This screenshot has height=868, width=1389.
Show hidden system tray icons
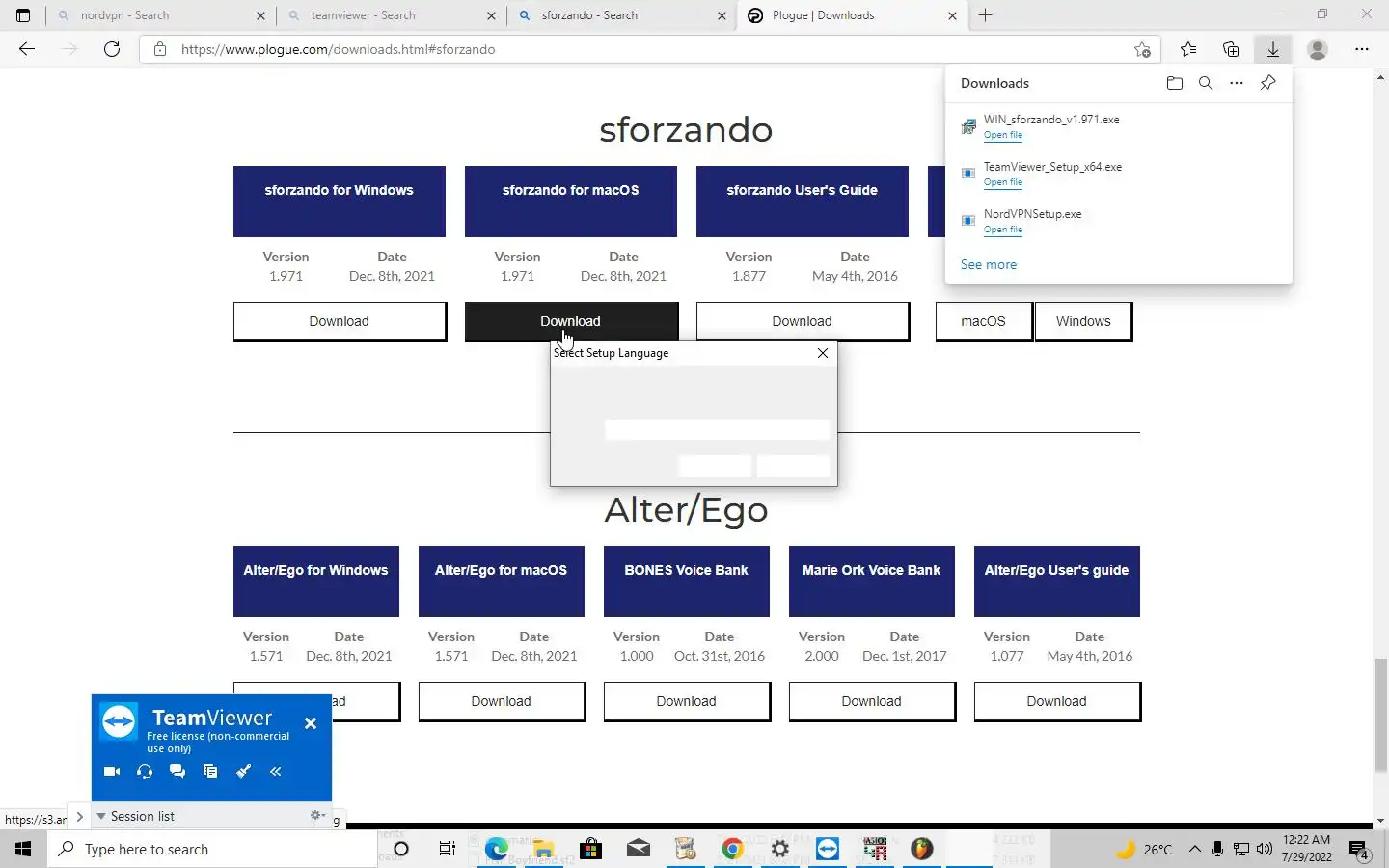pyautogui.click(x=1194, y=849)
